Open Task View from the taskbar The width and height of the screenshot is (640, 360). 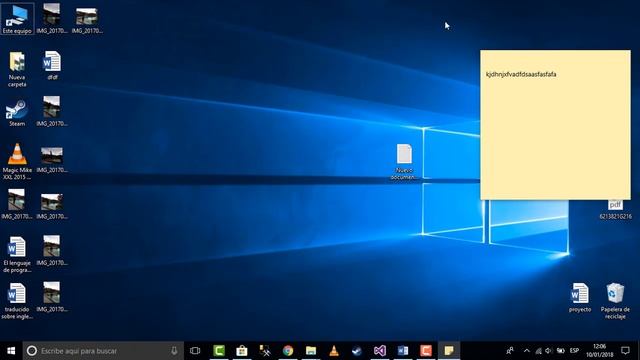click(x=195, y=351)
